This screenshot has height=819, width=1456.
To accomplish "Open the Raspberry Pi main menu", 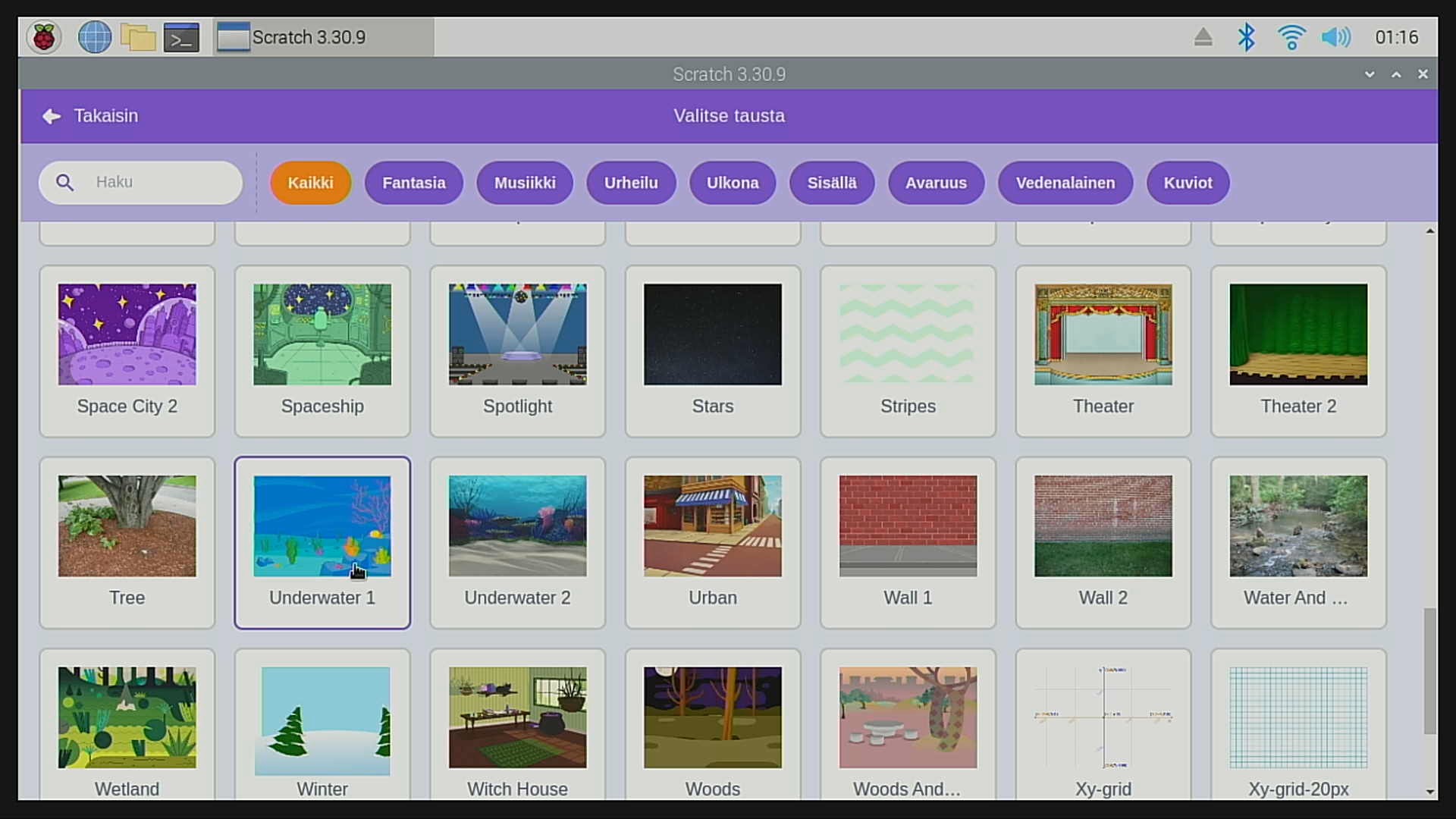I will tap(44, 37).
